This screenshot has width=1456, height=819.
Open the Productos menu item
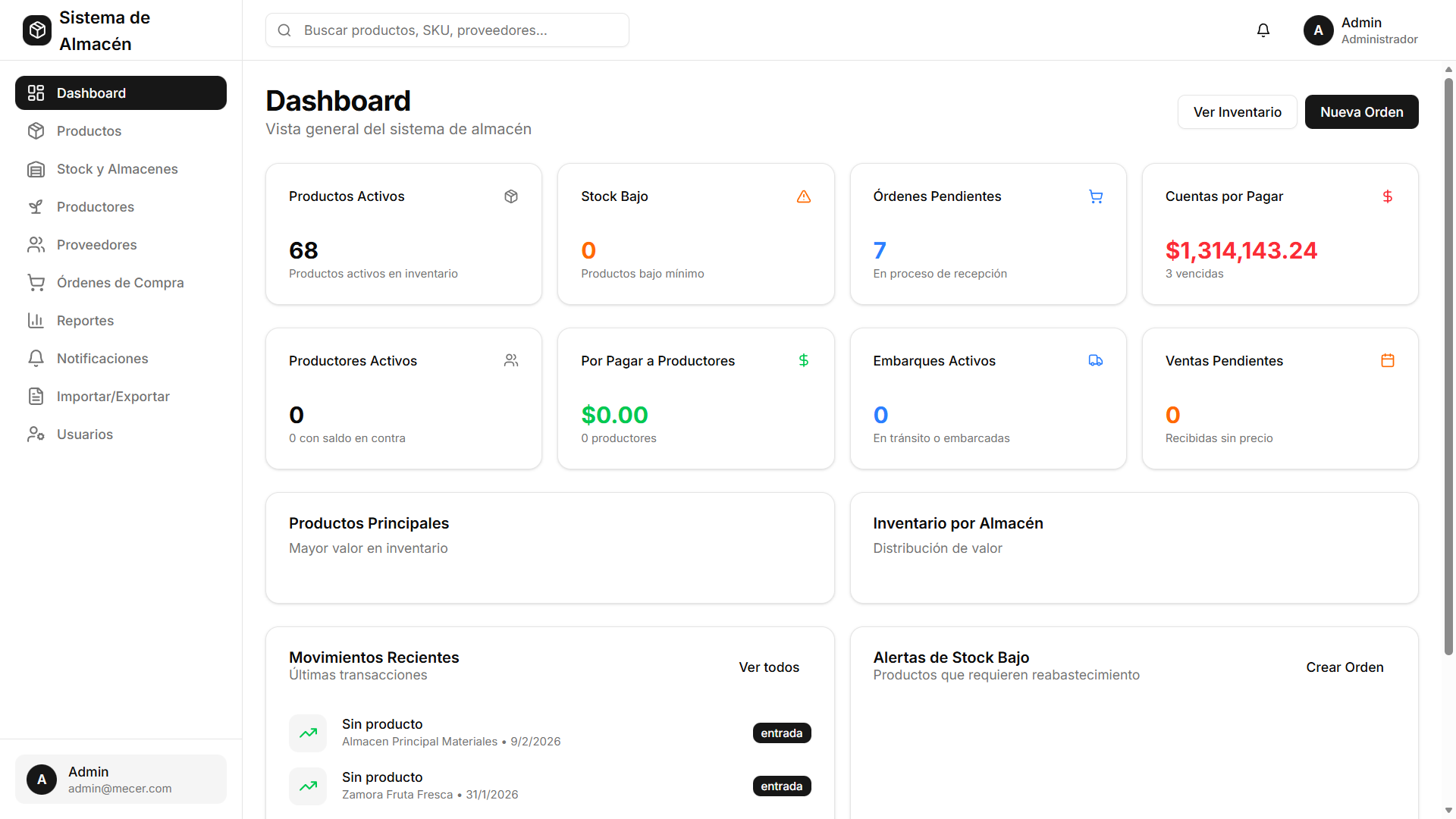pos(89,131)
